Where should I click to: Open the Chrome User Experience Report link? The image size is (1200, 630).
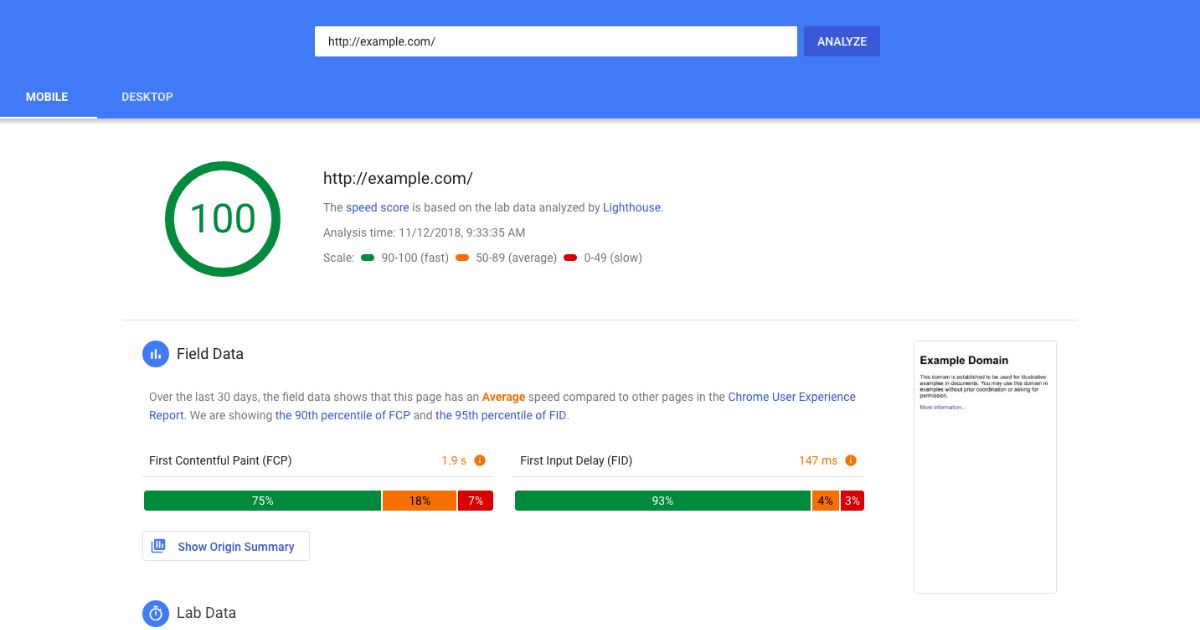502,406
